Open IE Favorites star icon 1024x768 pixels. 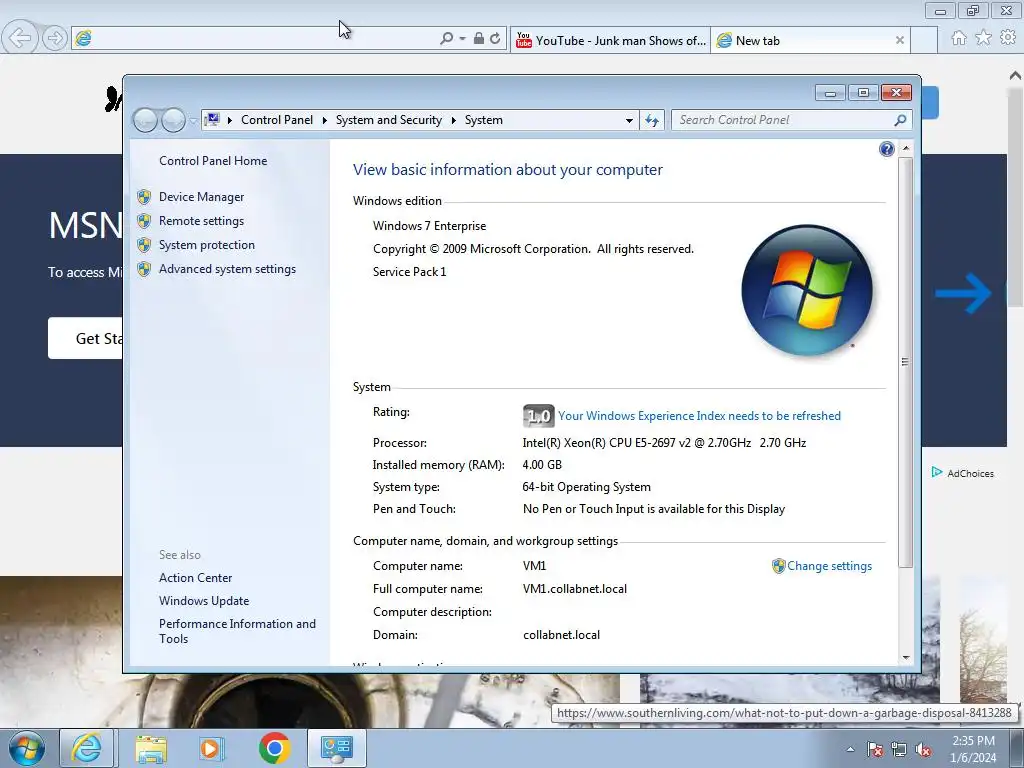point(984,38)
